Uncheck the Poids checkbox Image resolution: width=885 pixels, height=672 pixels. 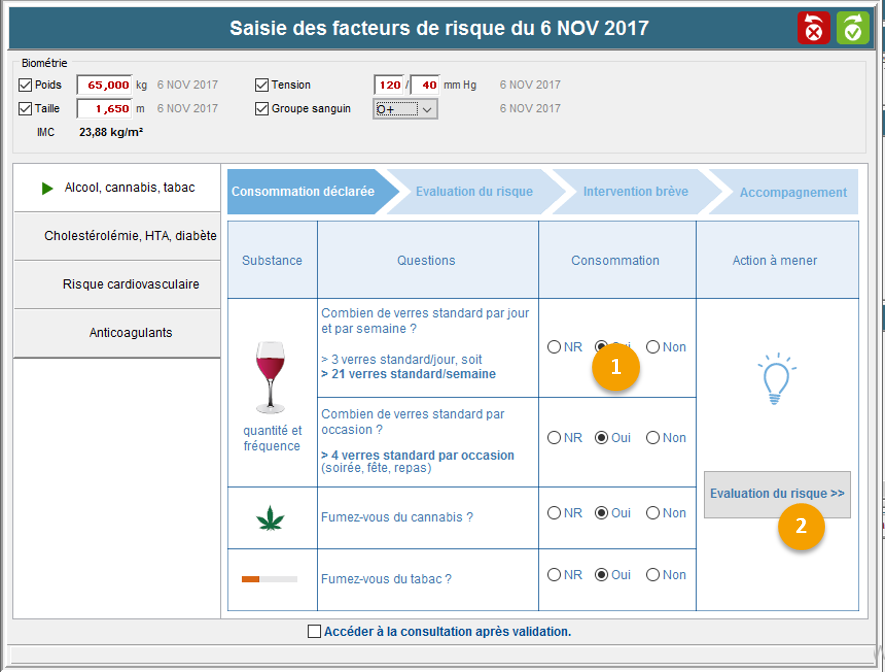pyautogui.click(x=25, y=85)
